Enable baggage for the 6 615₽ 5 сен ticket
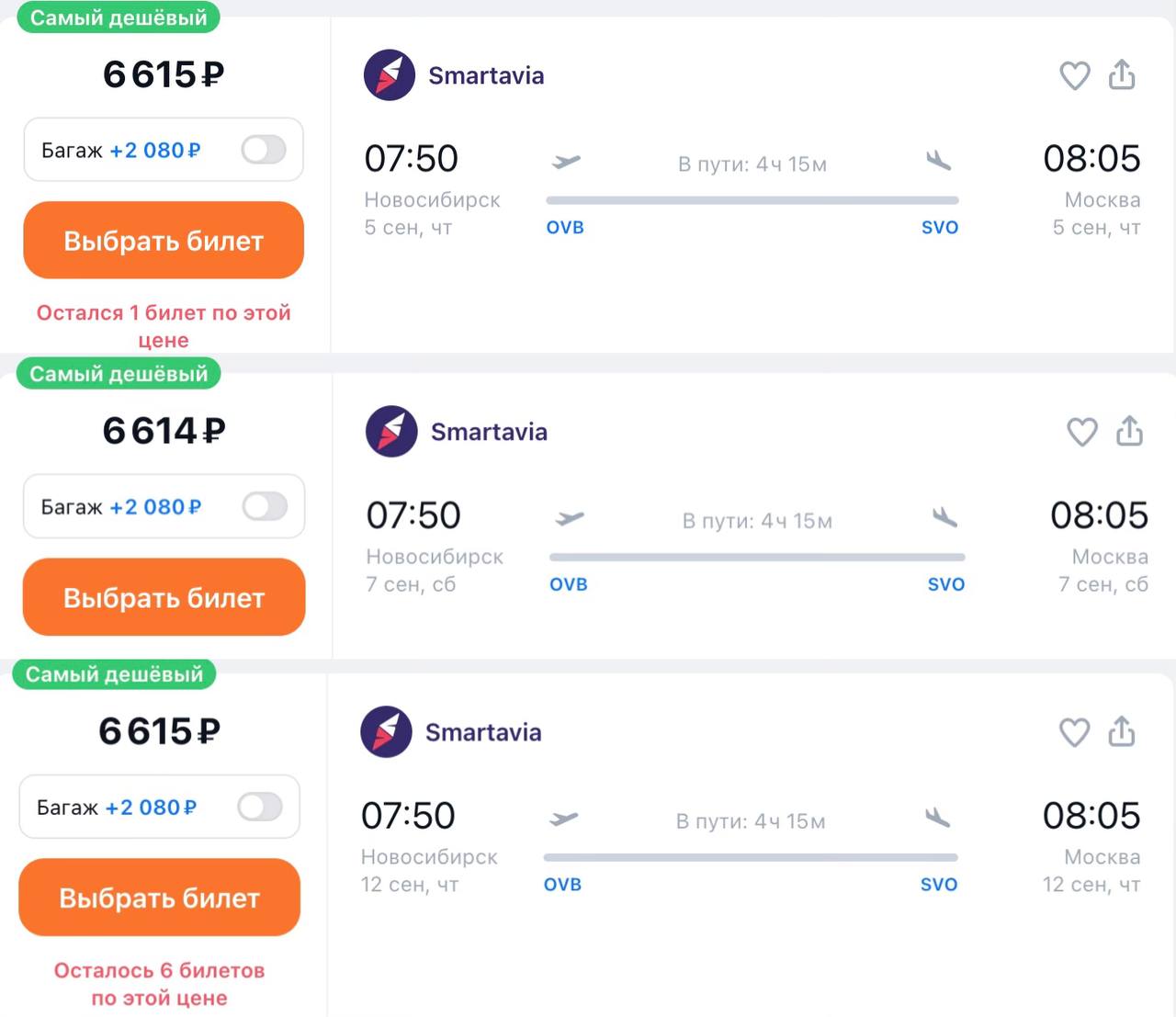 (x=264, y=150)
